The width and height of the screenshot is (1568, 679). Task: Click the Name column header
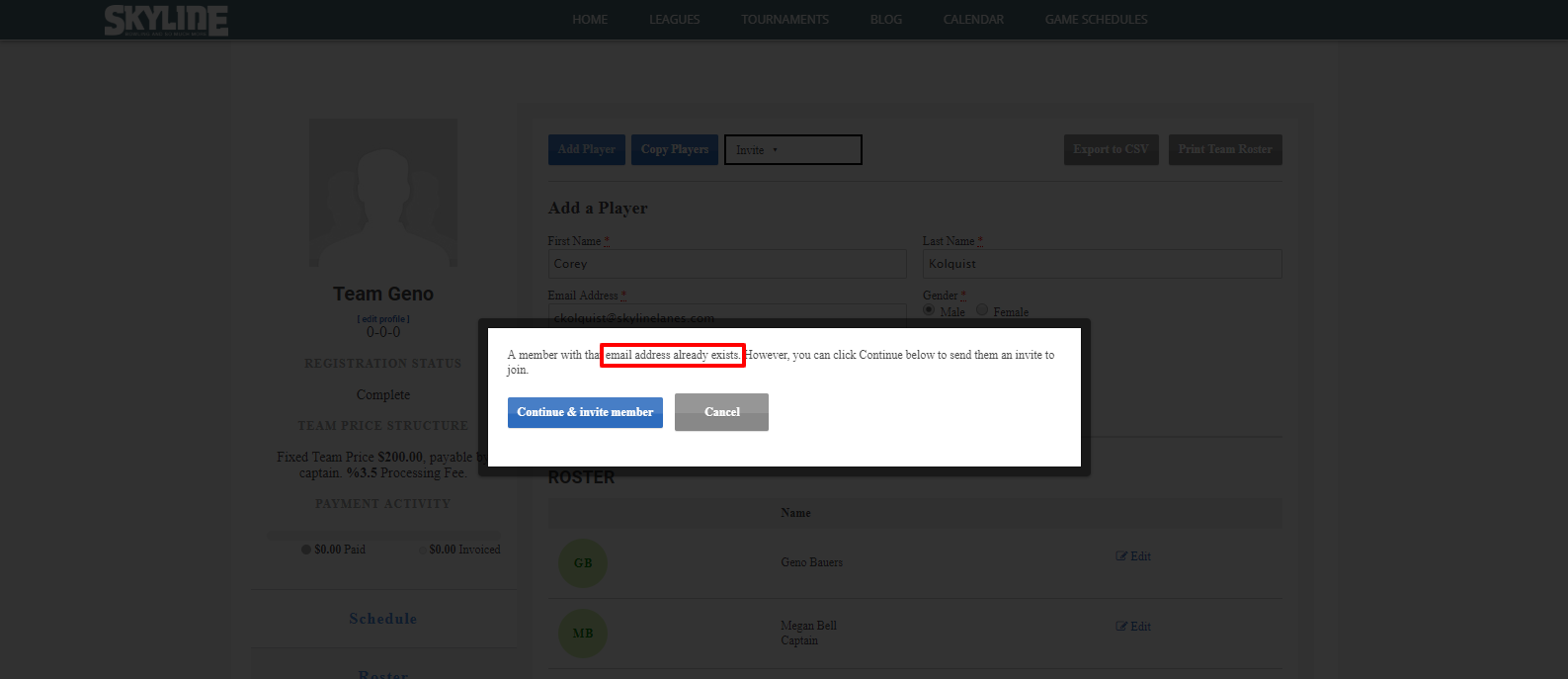click(795, 513)
